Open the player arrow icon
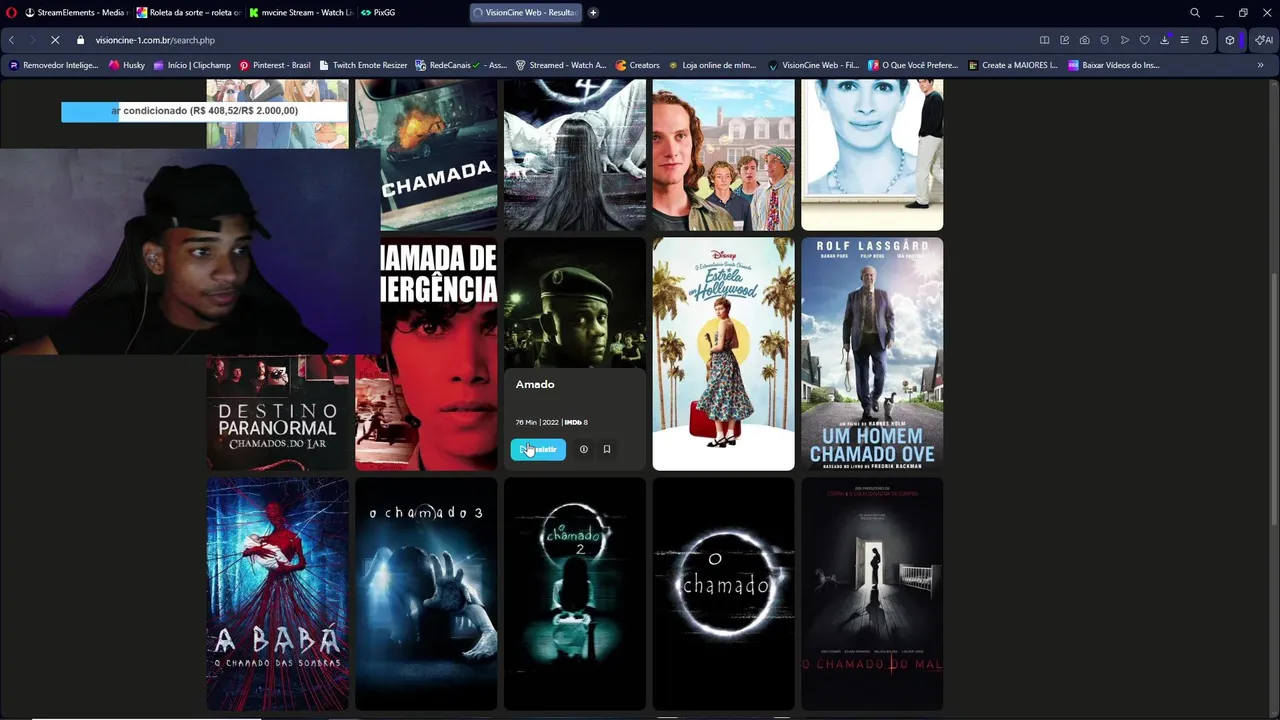The height and width of the screenshot is (720, 1280). pos(1124,40)
